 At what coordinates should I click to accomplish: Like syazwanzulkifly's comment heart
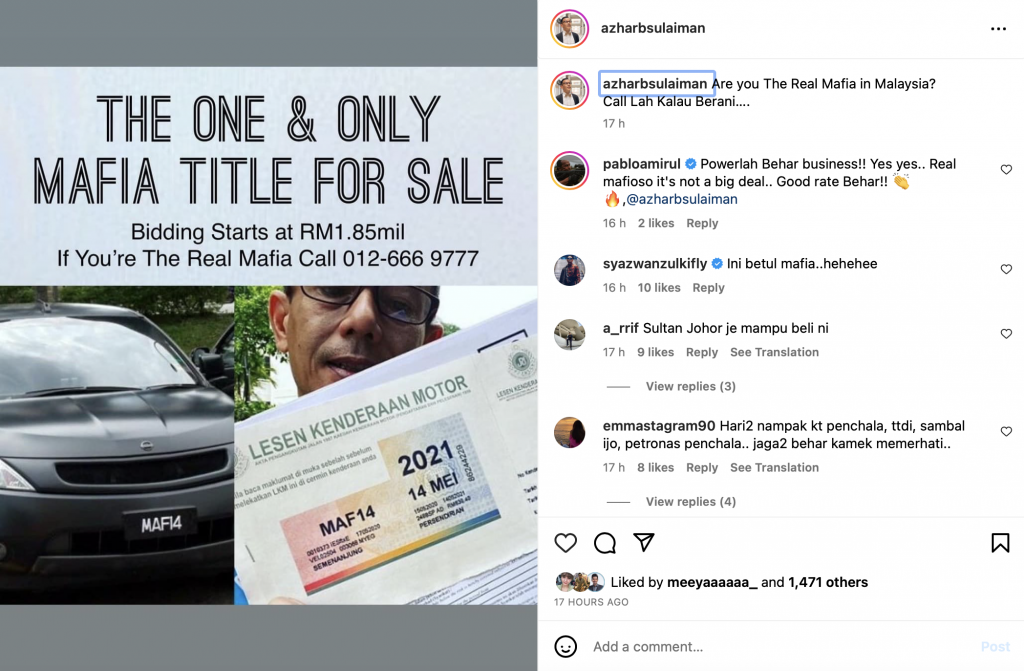coord(1006,269)
